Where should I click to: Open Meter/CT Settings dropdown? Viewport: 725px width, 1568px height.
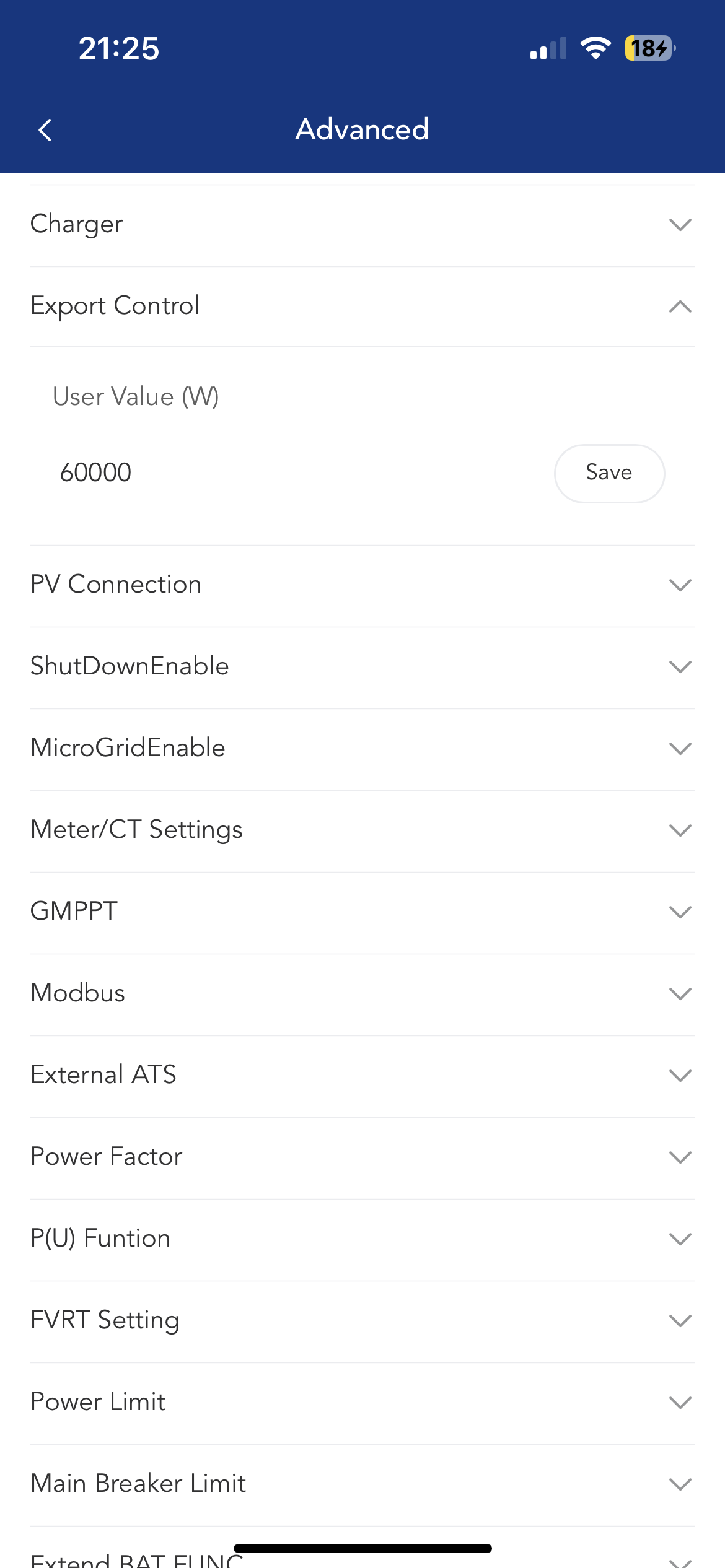point(680,830)
